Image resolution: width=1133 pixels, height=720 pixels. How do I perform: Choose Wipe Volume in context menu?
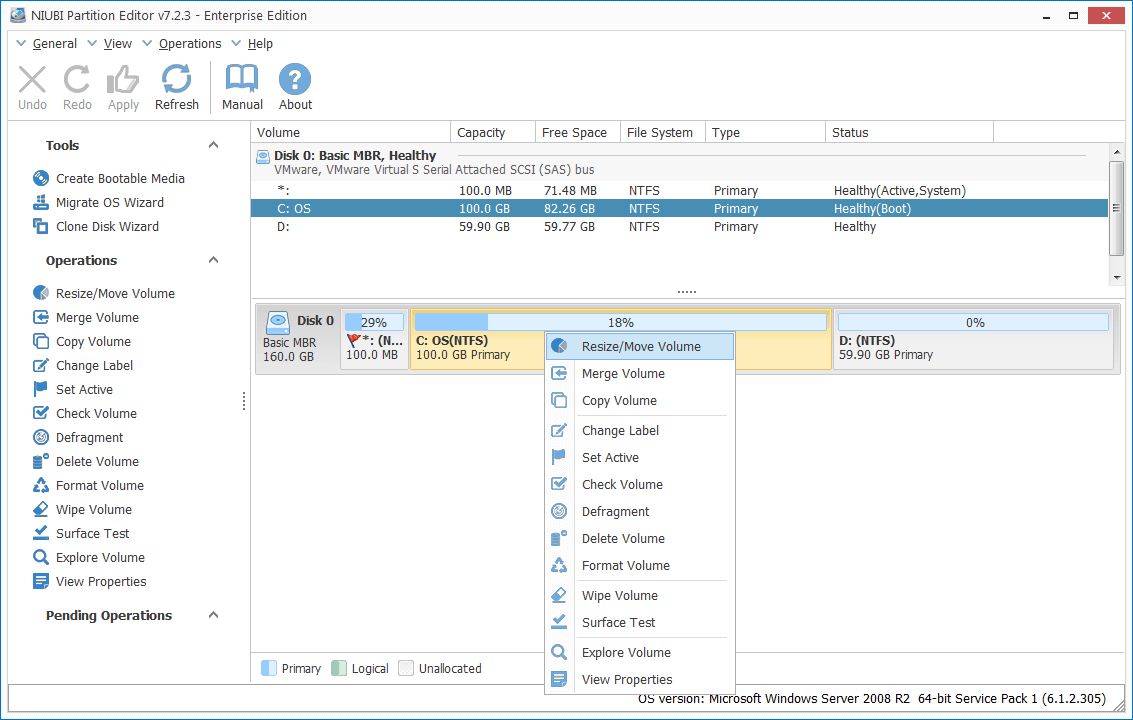click(x=640, y=595)
